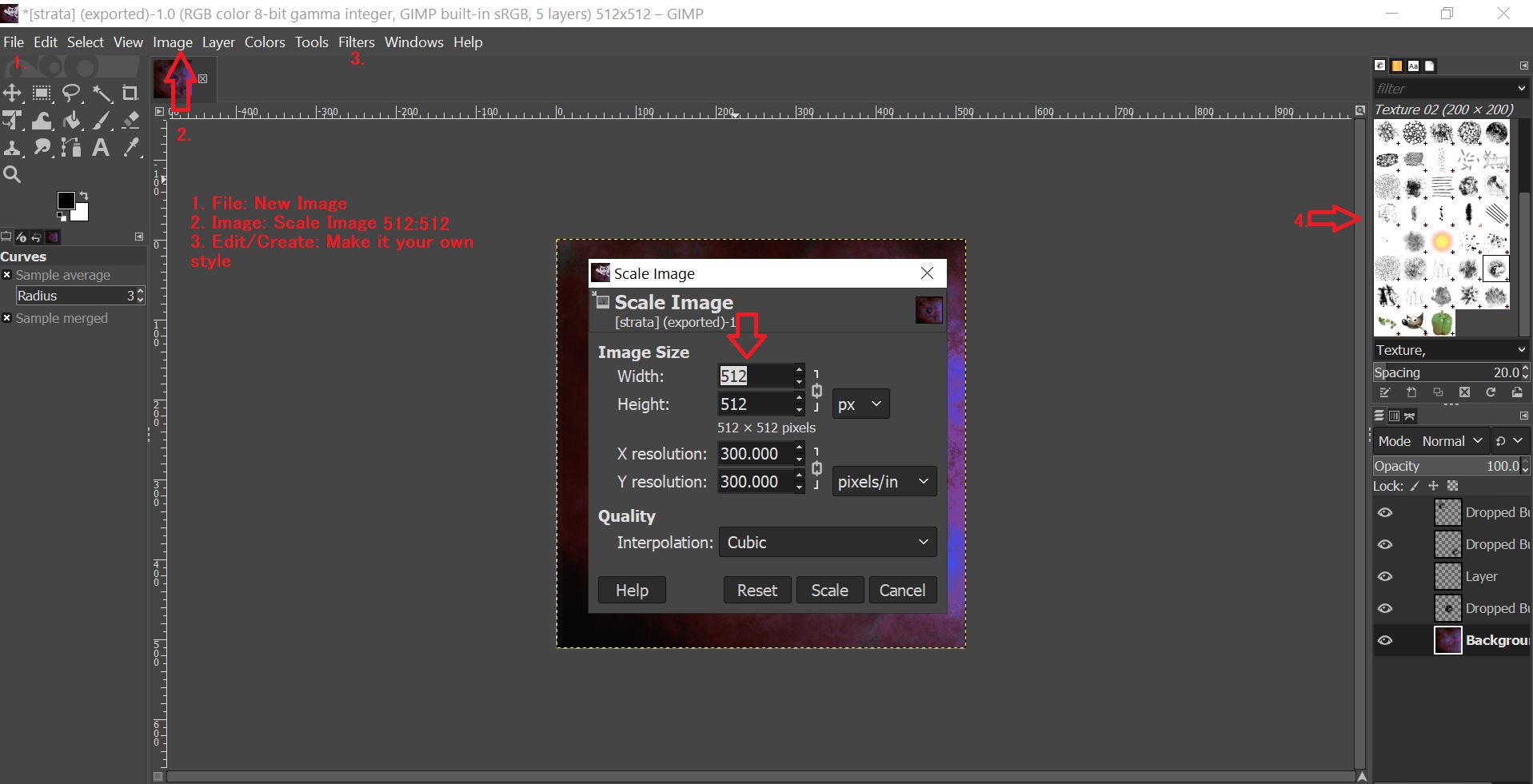Activate the Smudge tool

(42, 148)
